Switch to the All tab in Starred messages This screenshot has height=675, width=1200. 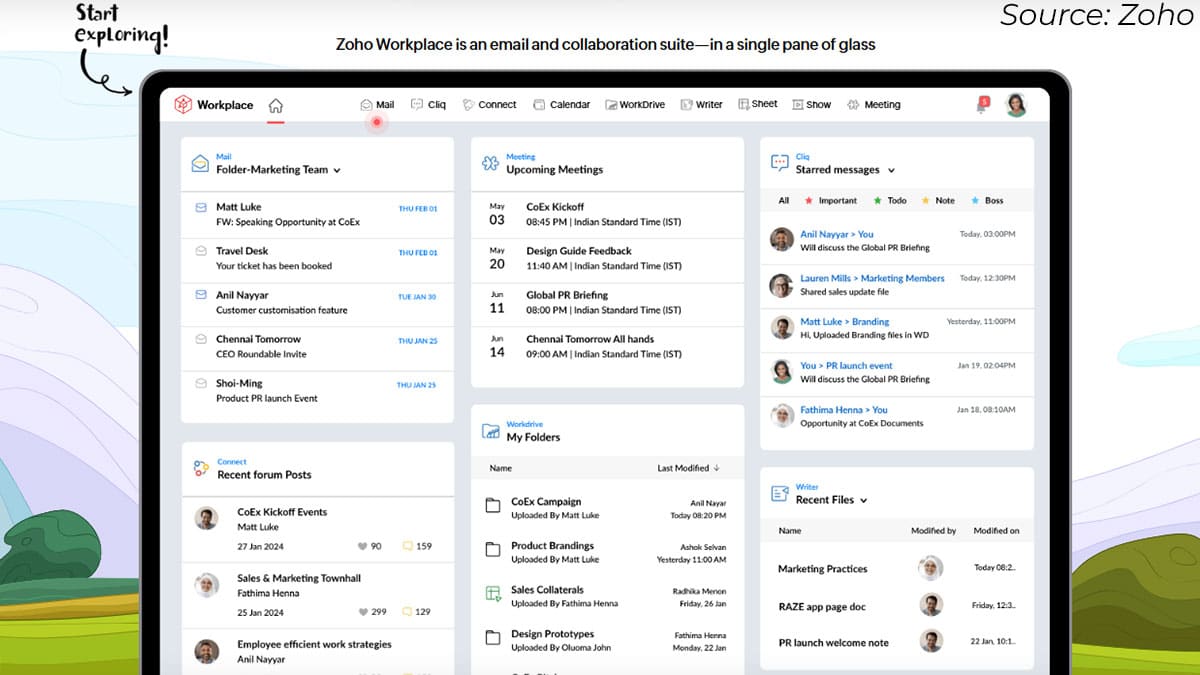[x=783, y=200]
